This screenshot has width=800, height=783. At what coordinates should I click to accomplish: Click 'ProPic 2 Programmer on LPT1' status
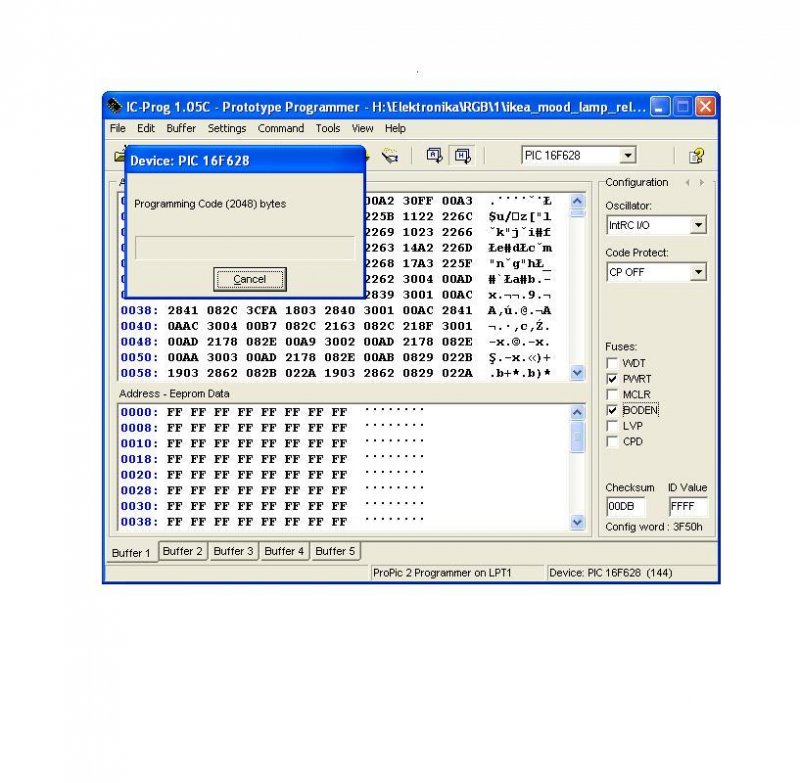(442, 573)
